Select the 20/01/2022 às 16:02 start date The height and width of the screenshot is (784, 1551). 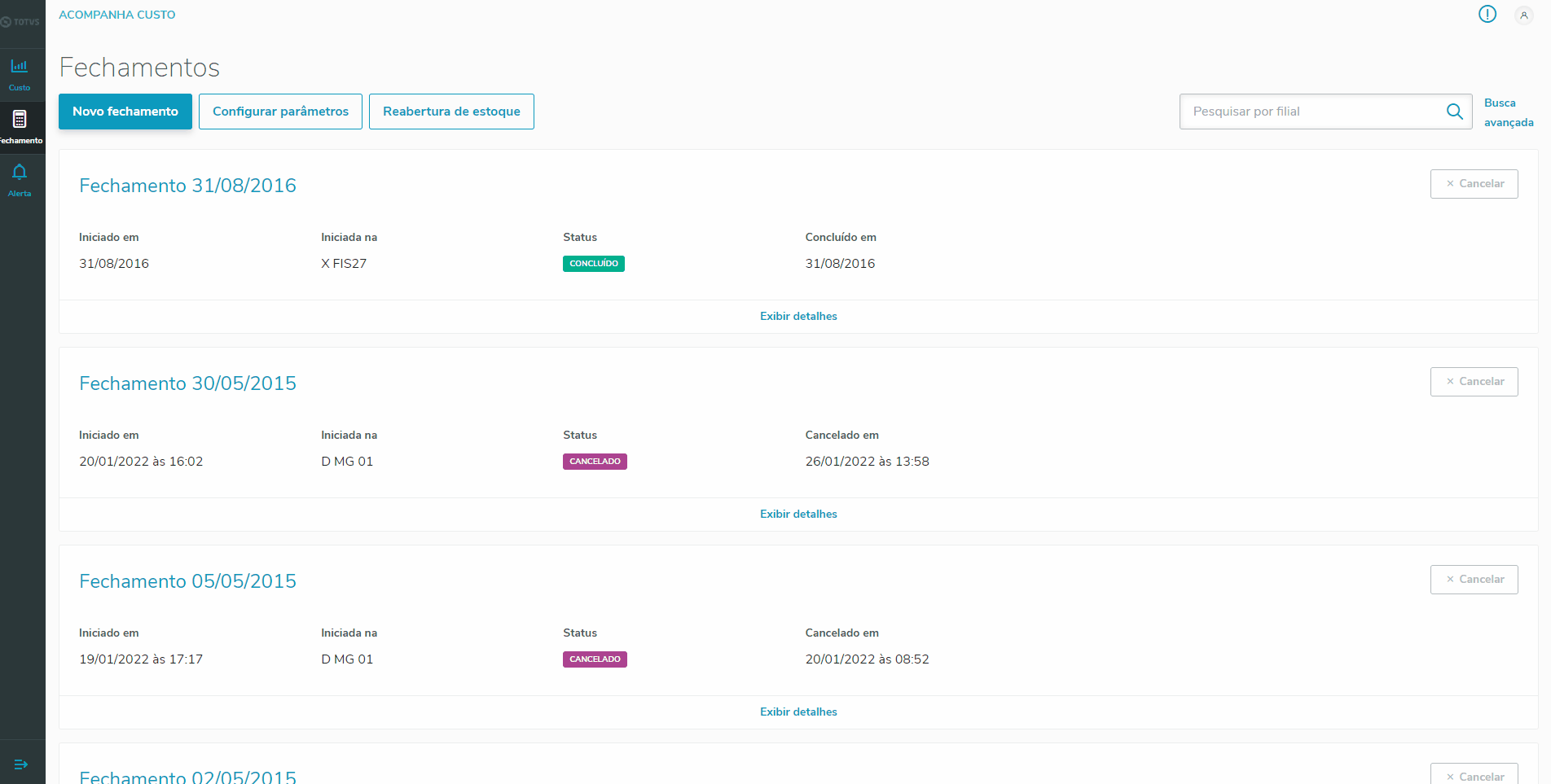point(141,462)
